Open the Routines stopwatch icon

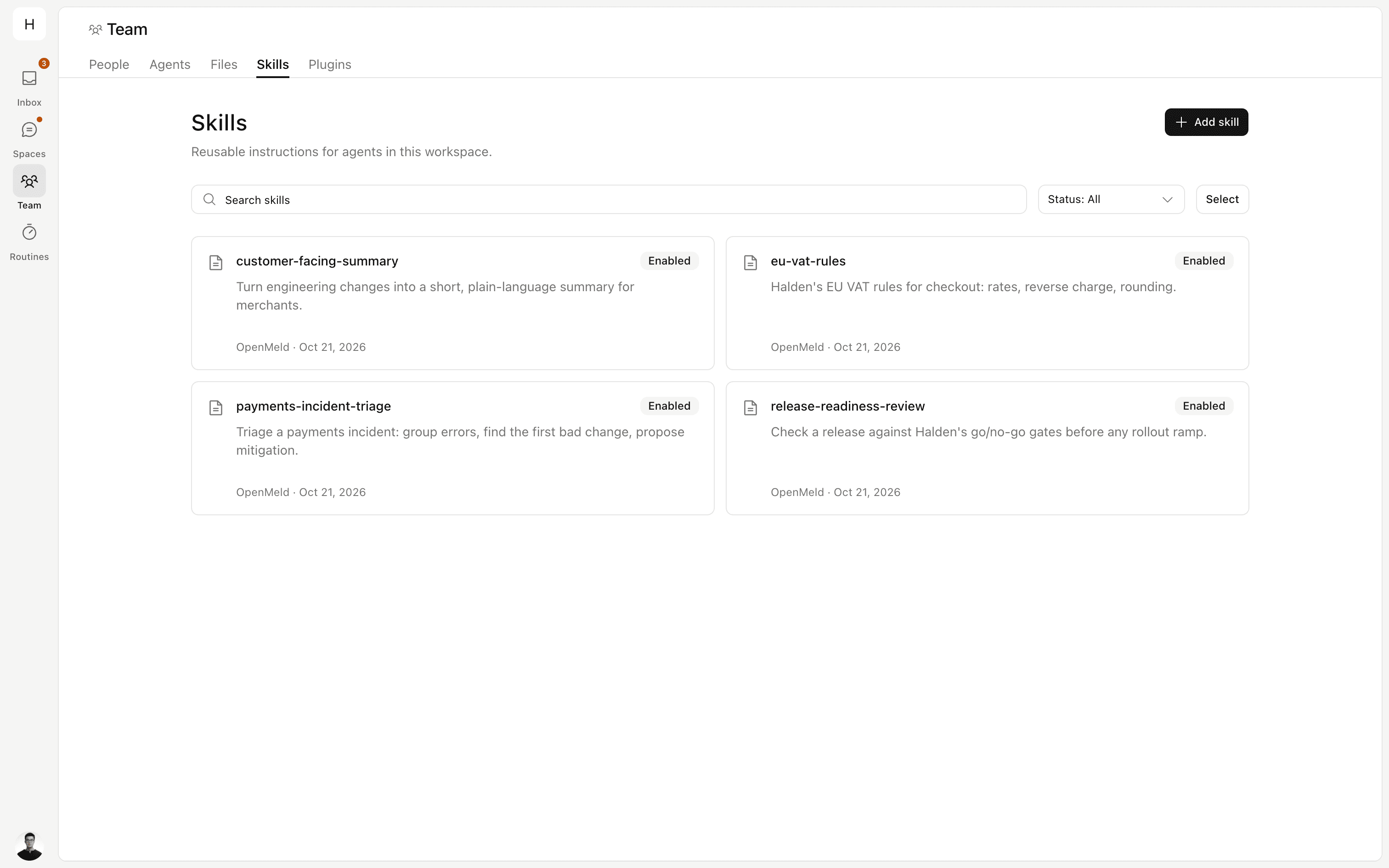coord(29,232)
